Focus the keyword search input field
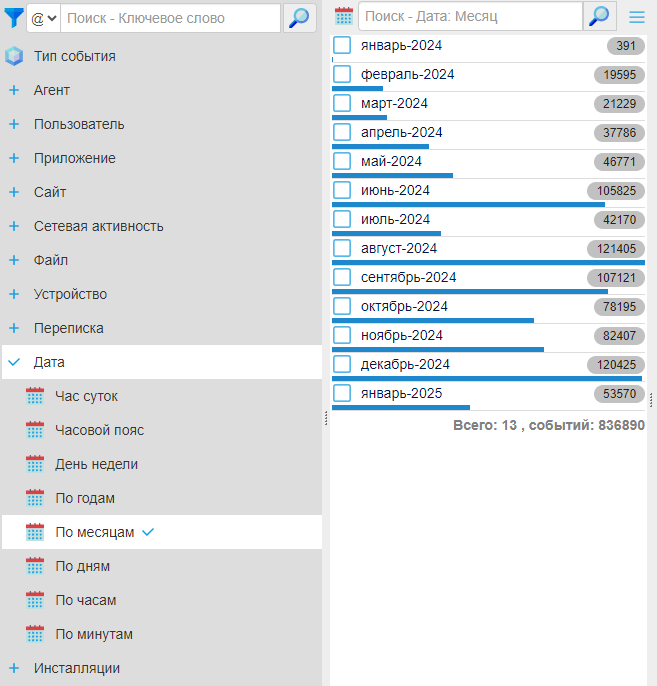 (x=170, y=18)
